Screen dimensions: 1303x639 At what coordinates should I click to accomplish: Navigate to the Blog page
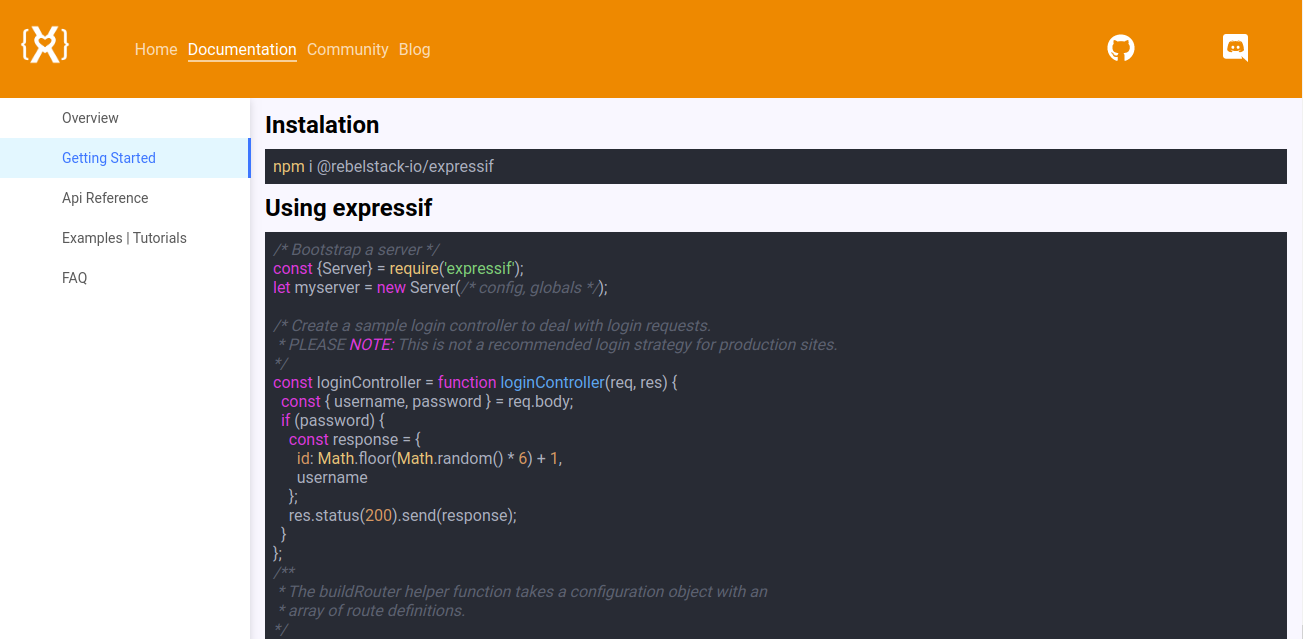coord(414,49)
